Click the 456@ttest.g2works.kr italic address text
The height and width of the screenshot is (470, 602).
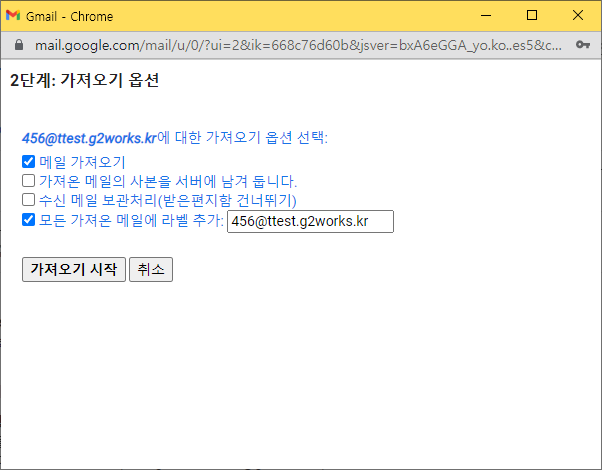(89, 138)
